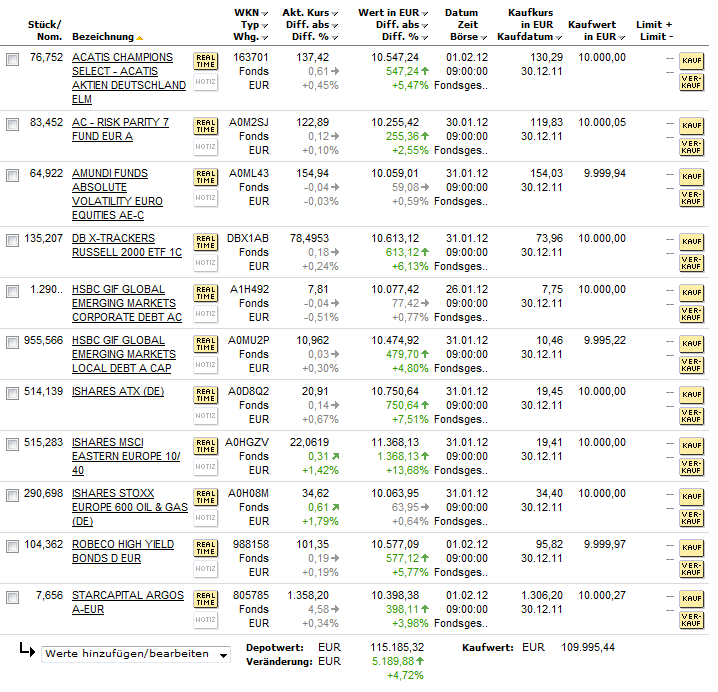Open ISHARES MSCI EASTERN EUROPE 10/40 link
The image size is (718, 692).
[x=126, y=456]
